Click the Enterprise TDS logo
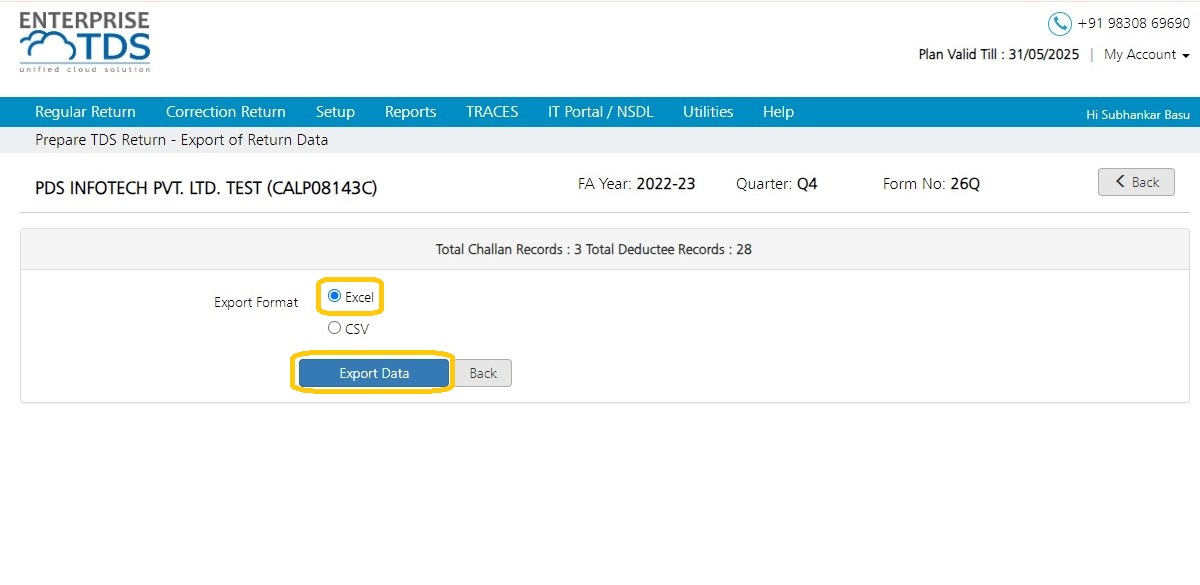This screenshot has width=1200, height=585. 85,42
